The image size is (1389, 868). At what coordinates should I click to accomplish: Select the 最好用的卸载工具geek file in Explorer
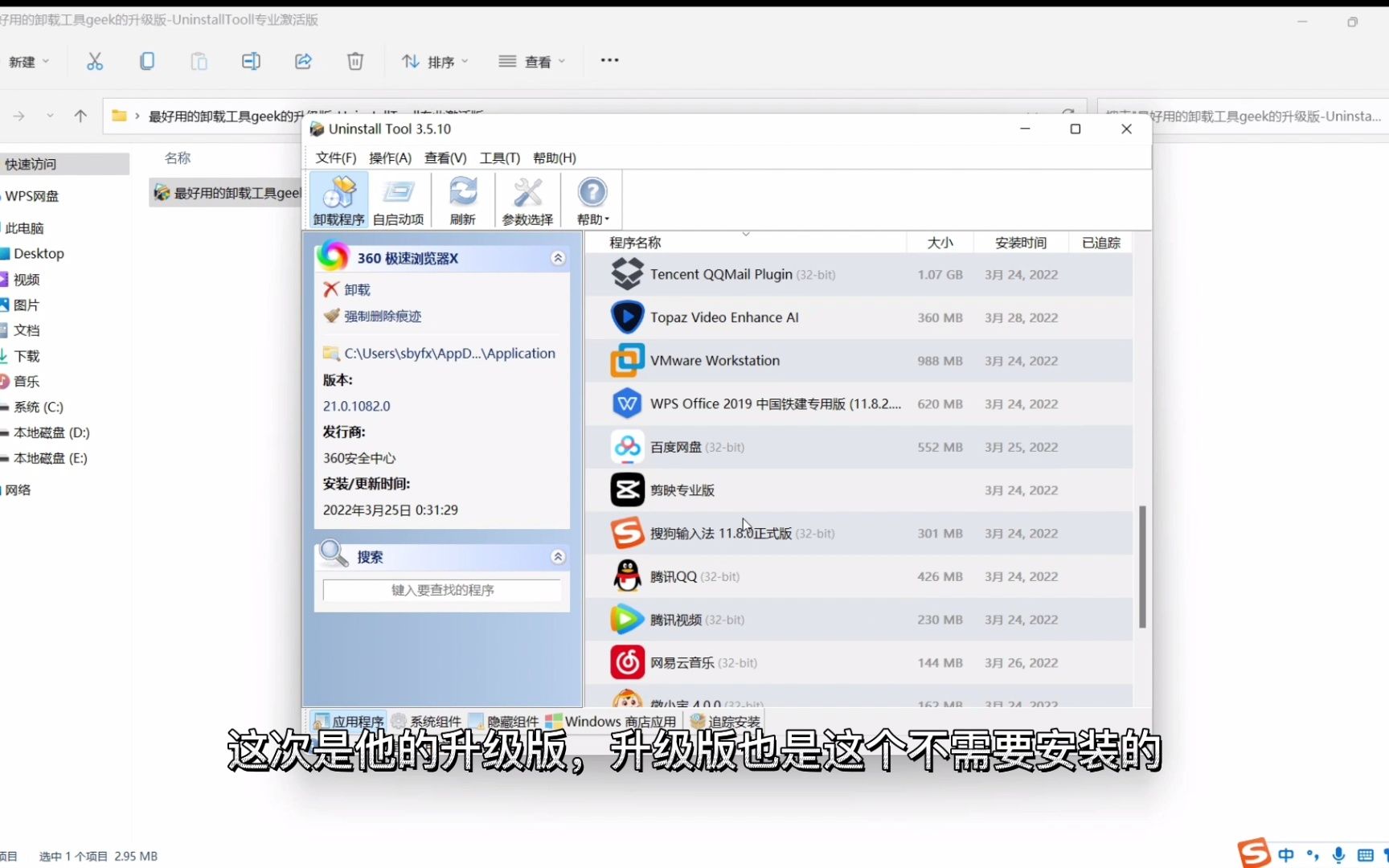pyautogui.click(x=226, y=193)
